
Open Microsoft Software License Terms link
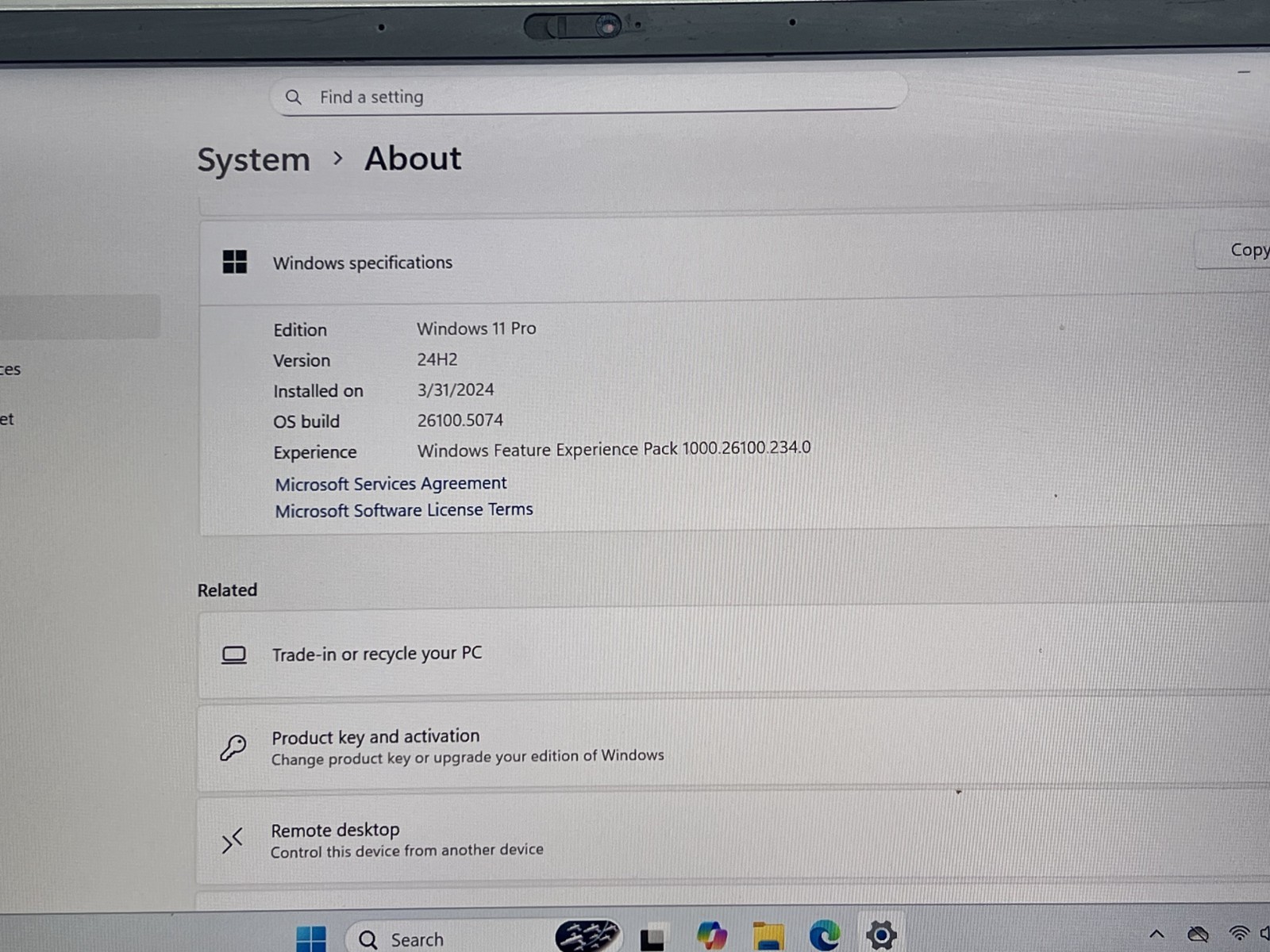point(404,510)
